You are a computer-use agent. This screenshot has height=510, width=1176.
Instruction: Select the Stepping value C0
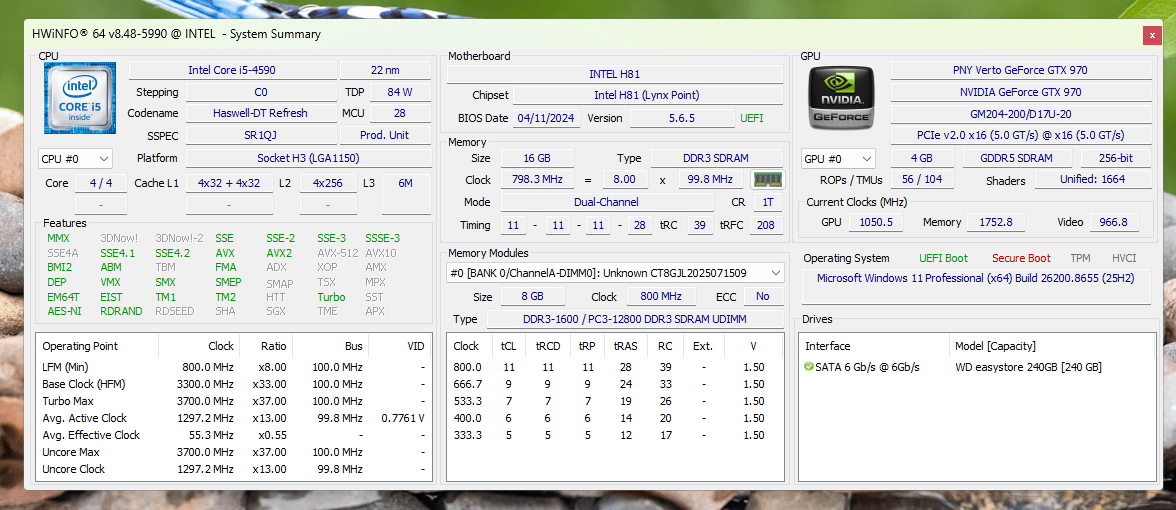[260, 92]
